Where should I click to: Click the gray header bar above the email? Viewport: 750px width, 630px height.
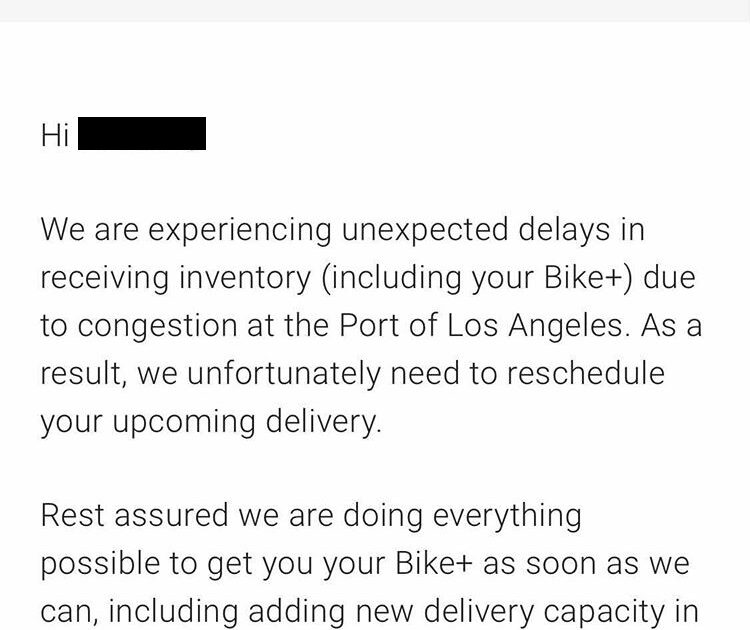[x=375, y=10]
